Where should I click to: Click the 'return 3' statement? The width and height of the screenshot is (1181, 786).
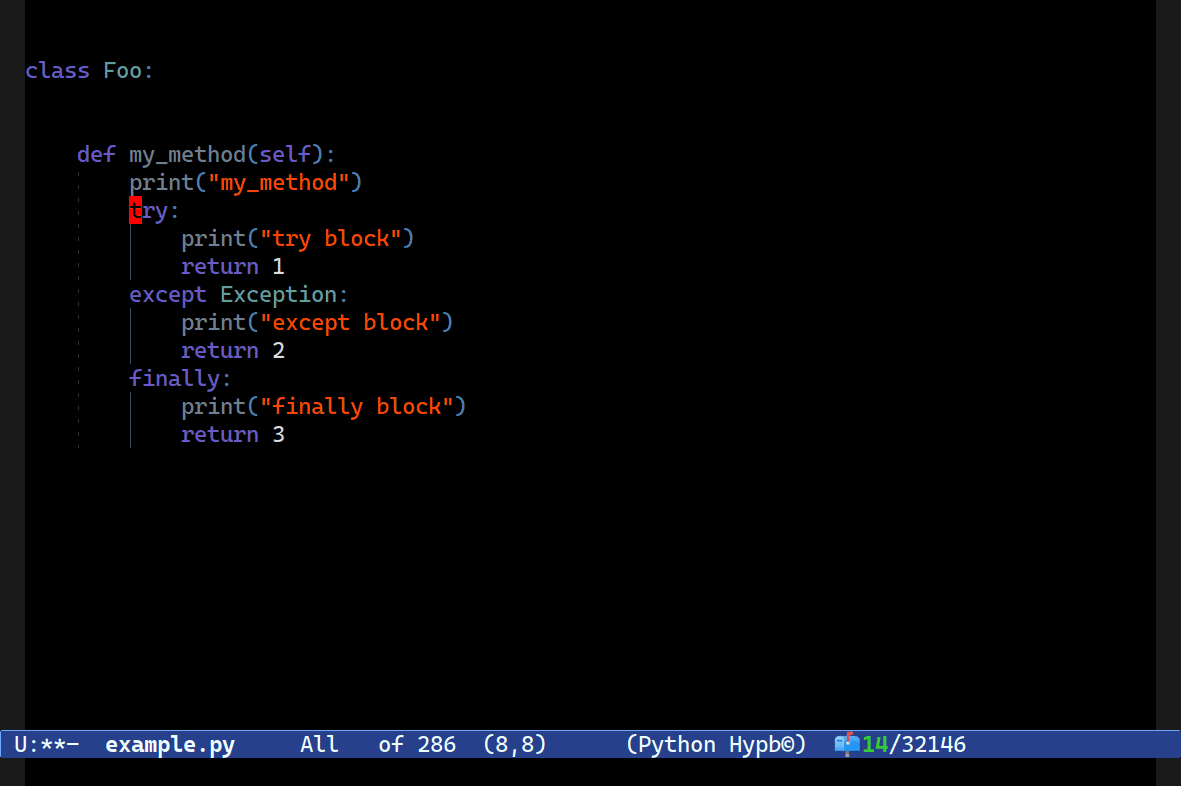233,435
